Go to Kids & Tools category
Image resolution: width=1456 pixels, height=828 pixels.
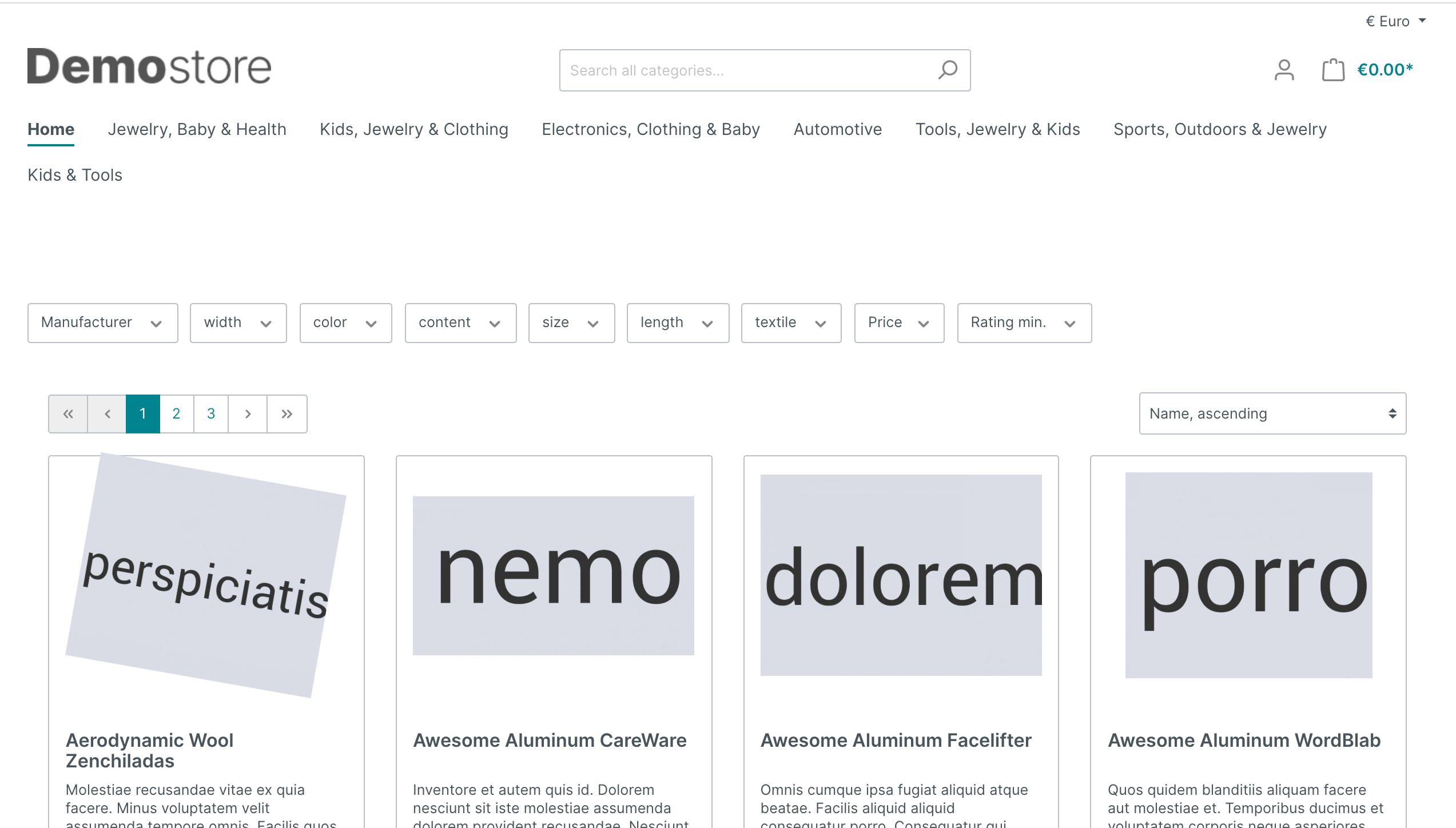tap(75, 175)
